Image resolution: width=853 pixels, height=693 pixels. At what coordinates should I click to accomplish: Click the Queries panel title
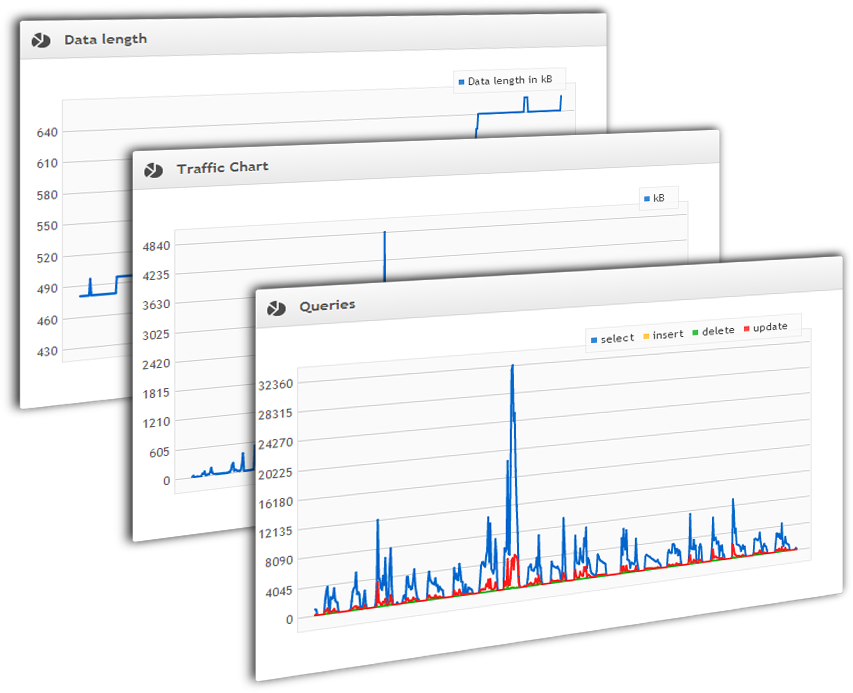point(327,306)
